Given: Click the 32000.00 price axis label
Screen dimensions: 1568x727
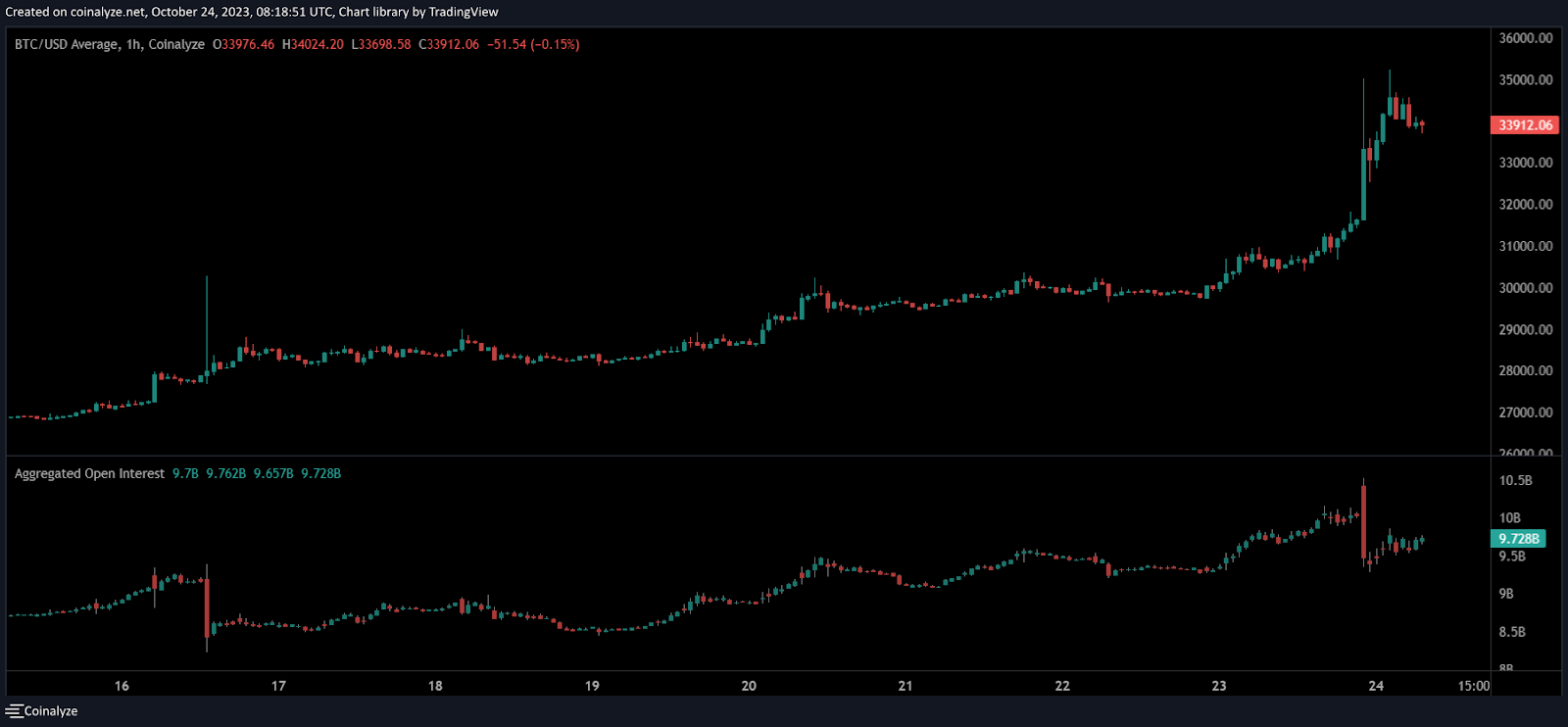Looking at the screenshot, I should point(1526,205).
